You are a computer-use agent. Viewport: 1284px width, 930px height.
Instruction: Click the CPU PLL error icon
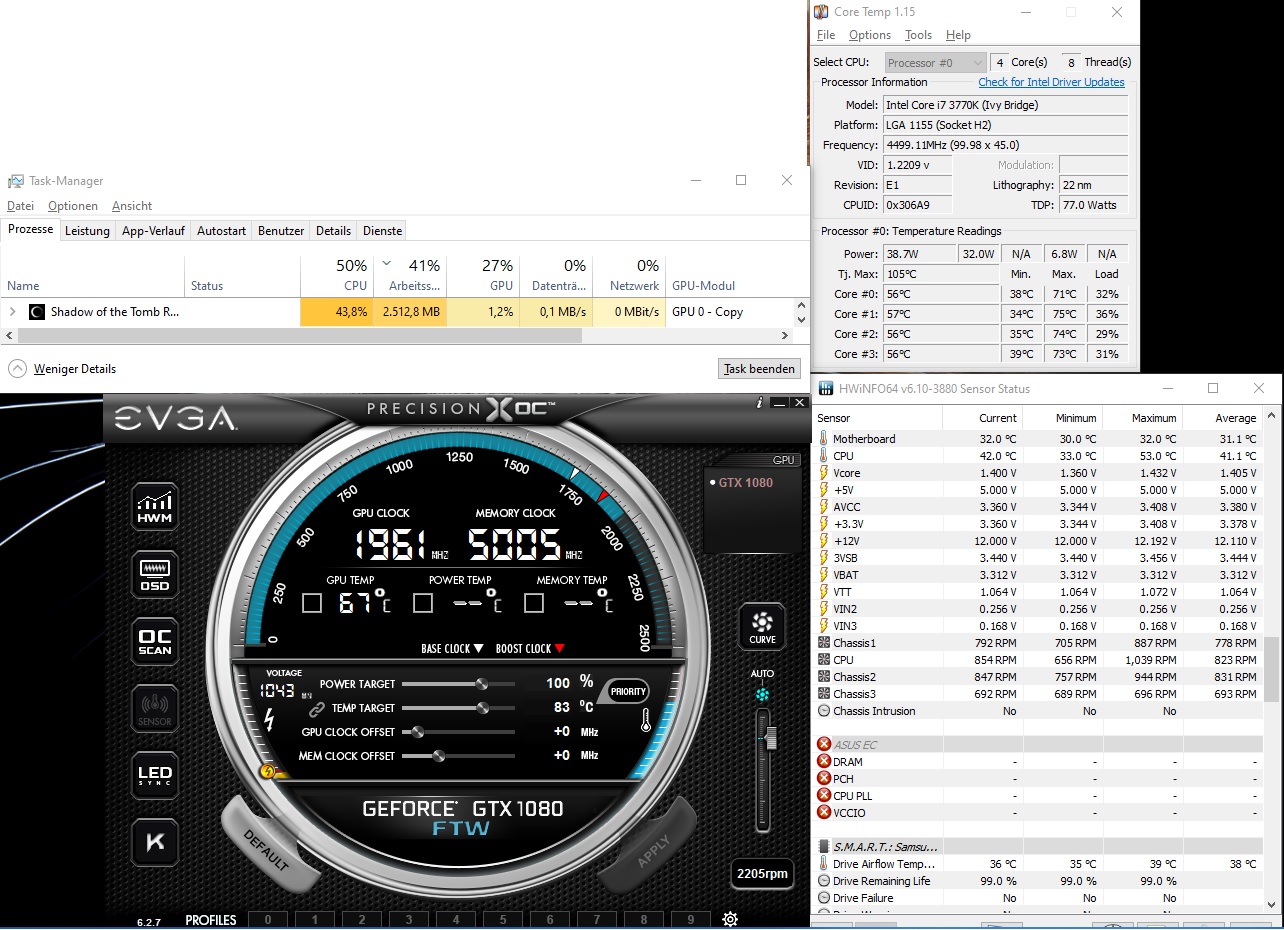824,796
